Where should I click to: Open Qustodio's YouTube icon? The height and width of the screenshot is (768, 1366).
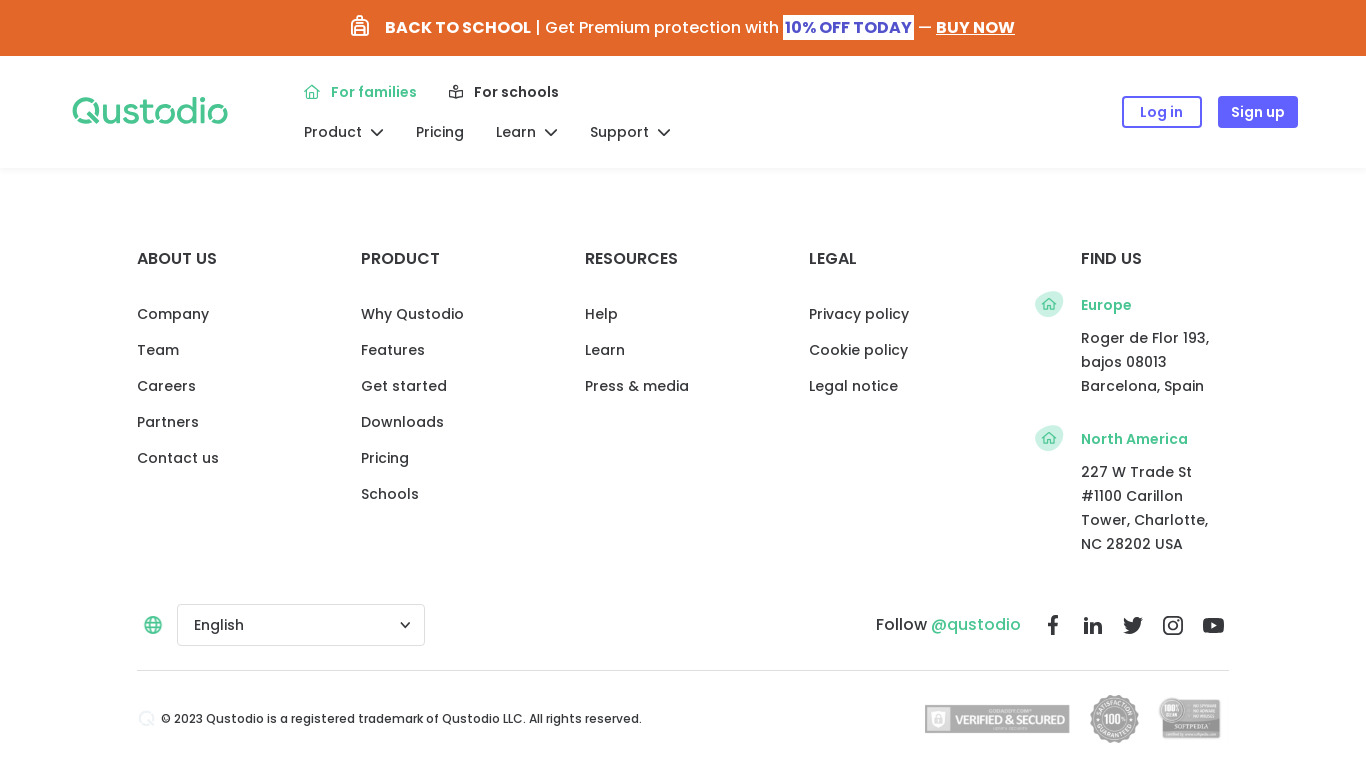pyautogui.click(x=1213, y=625)
